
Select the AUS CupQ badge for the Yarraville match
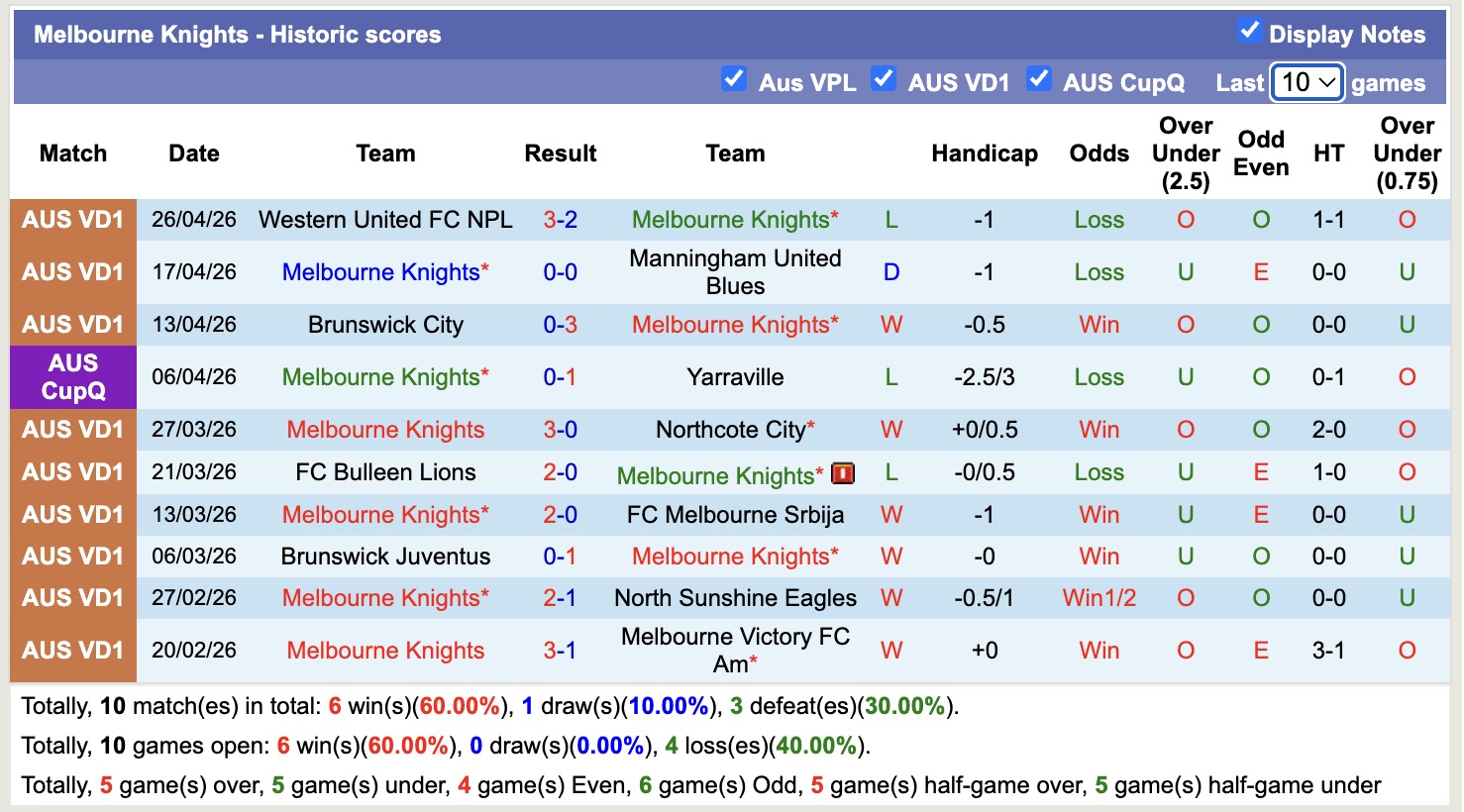[x=72, y=377]
